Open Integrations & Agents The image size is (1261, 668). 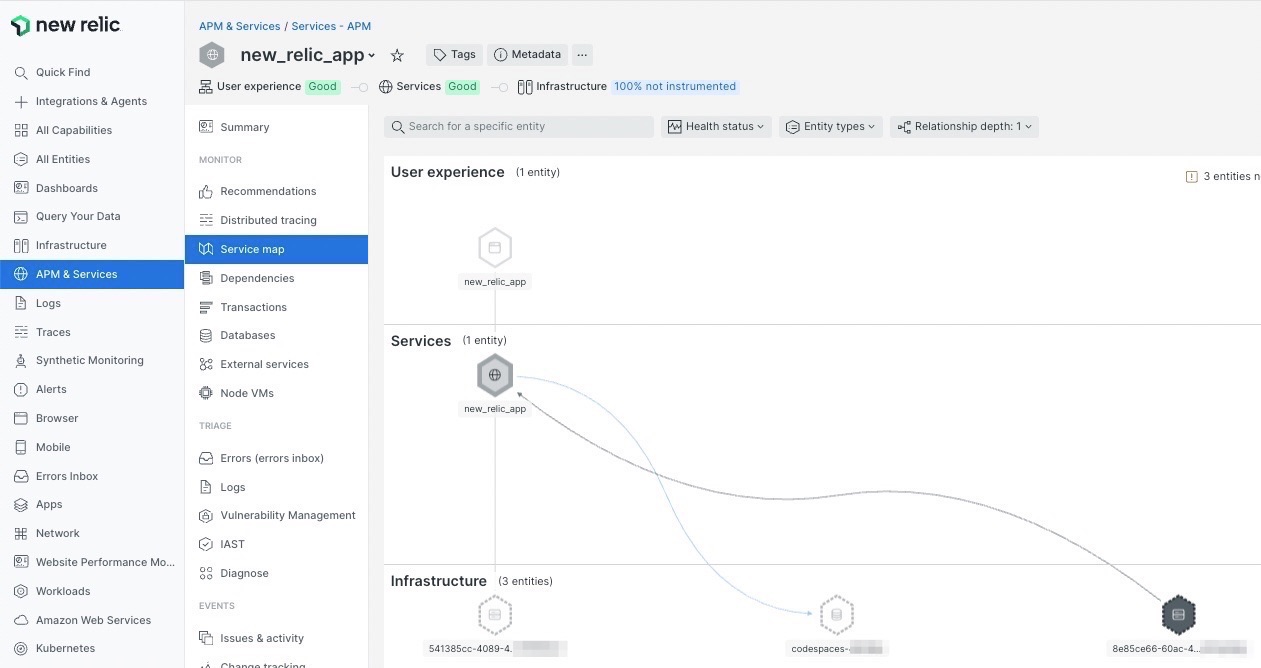pos(92,101)
